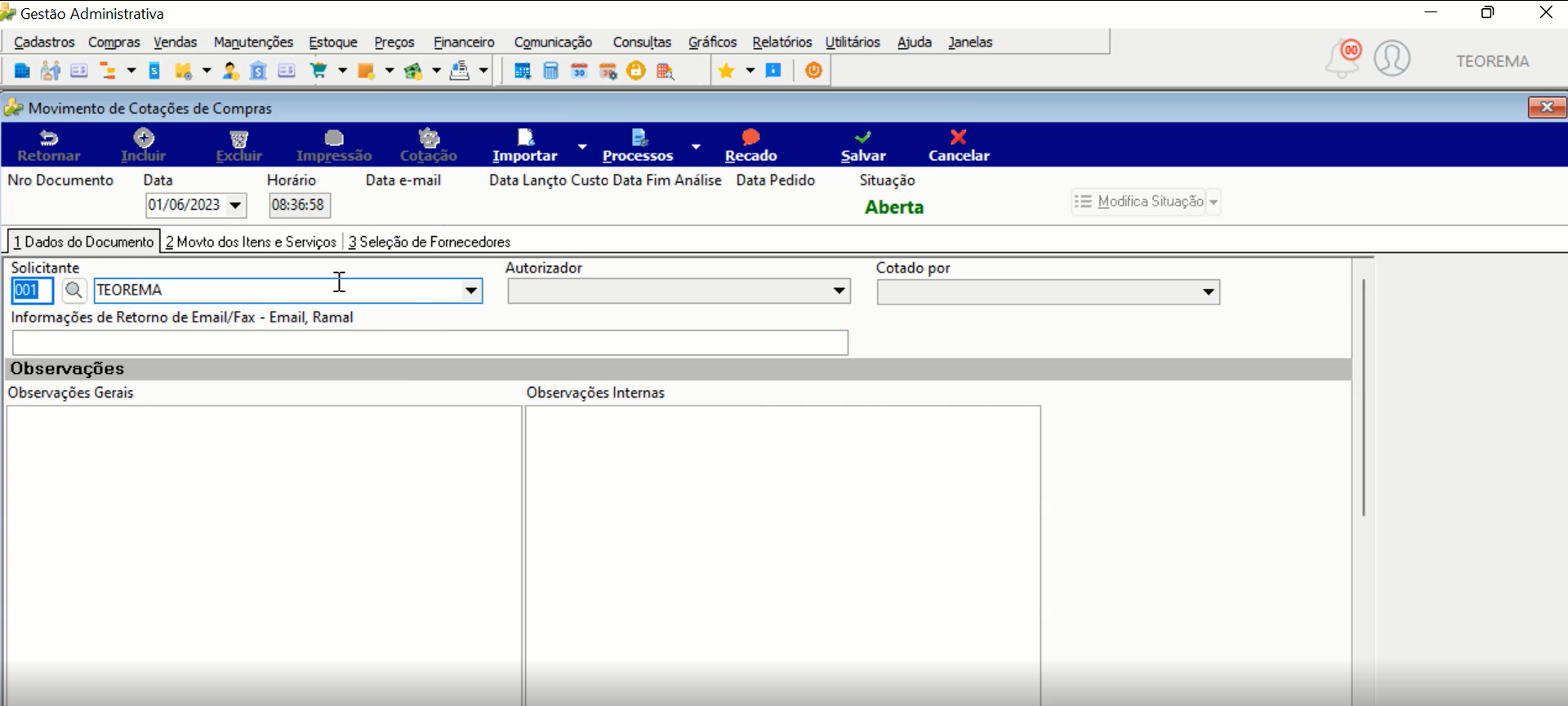Expand the Autorizador dropdown
Viewport: 1568px width, 706px height.
click(839, 291)
